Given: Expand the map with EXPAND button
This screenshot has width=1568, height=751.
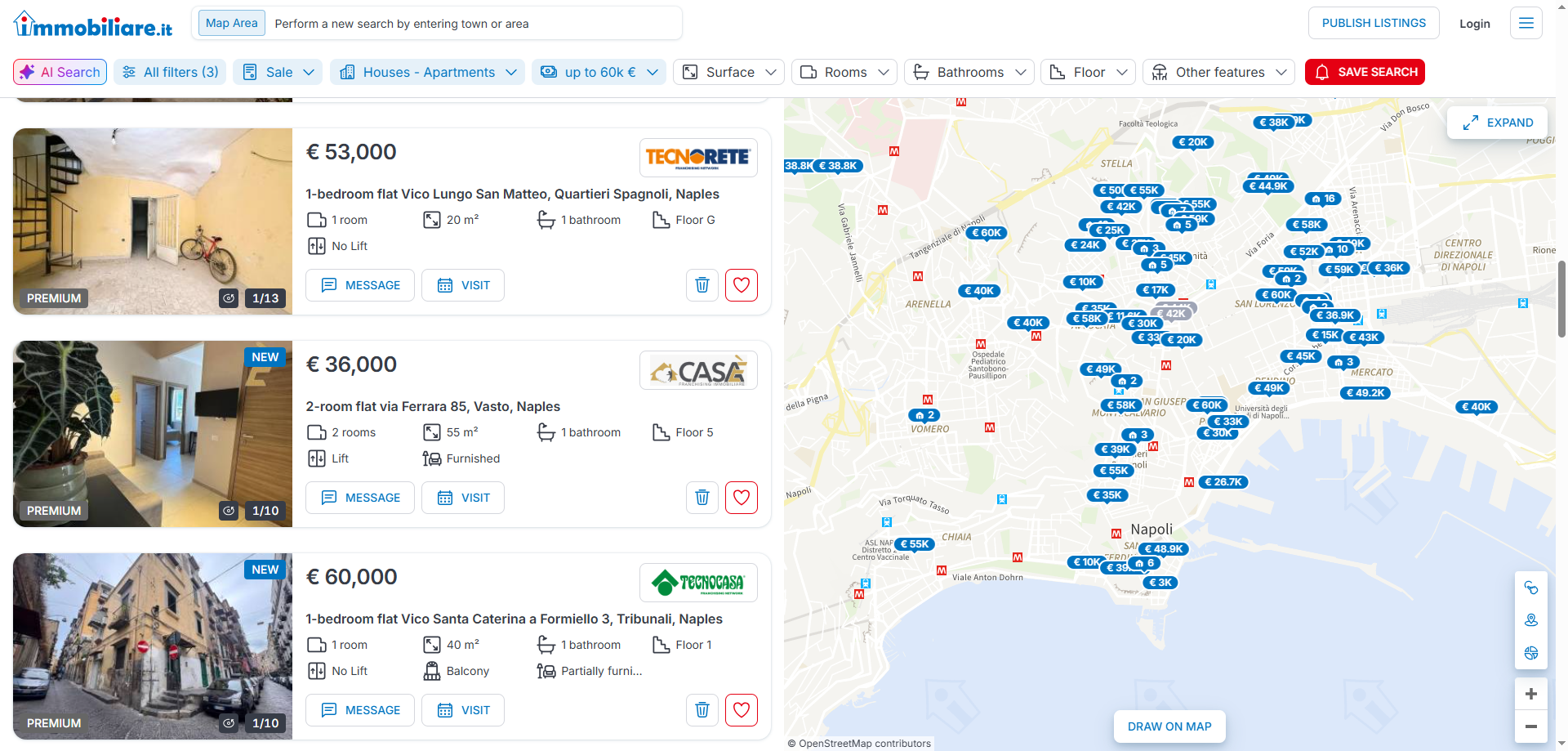Looking at the screenshot, I should pos(1498,123).
